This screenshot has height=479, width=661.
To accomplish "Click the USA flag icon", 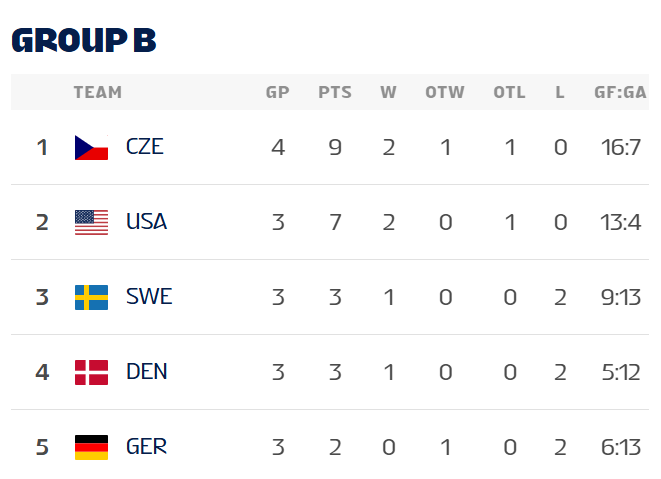I will point(91,222).
